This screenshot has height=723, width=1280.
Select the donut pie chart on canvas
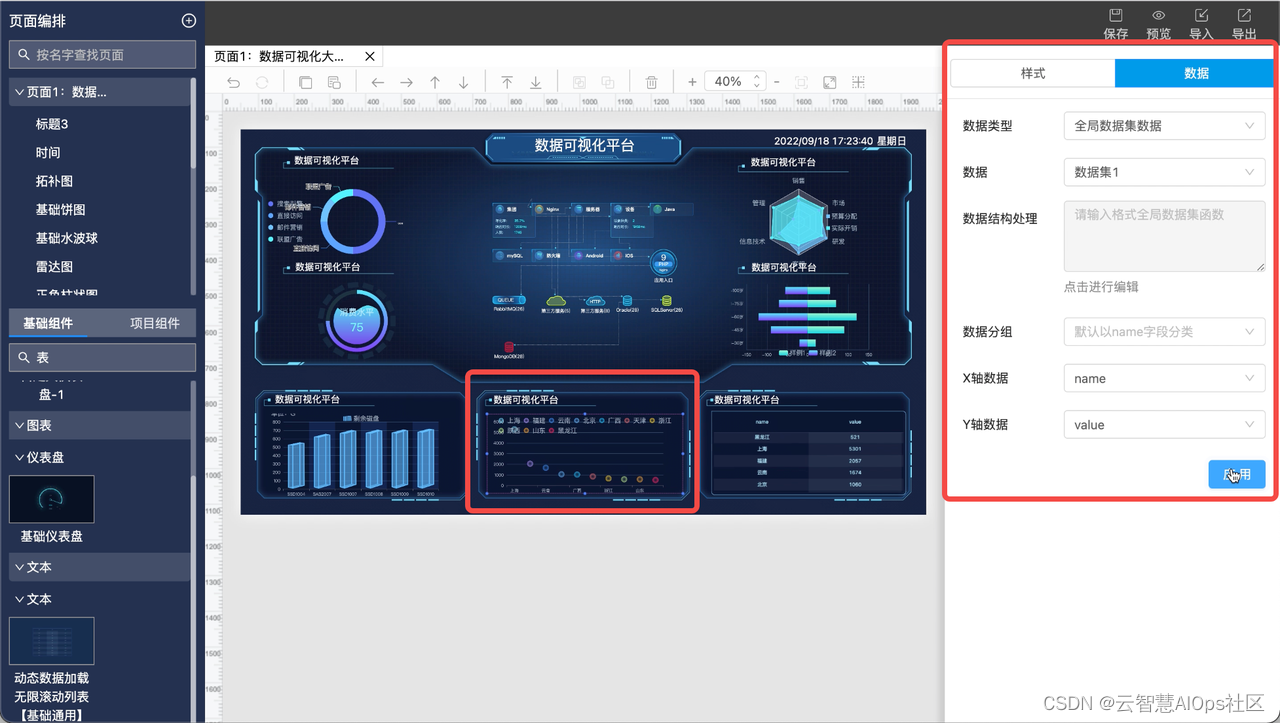tap(353, 221)
